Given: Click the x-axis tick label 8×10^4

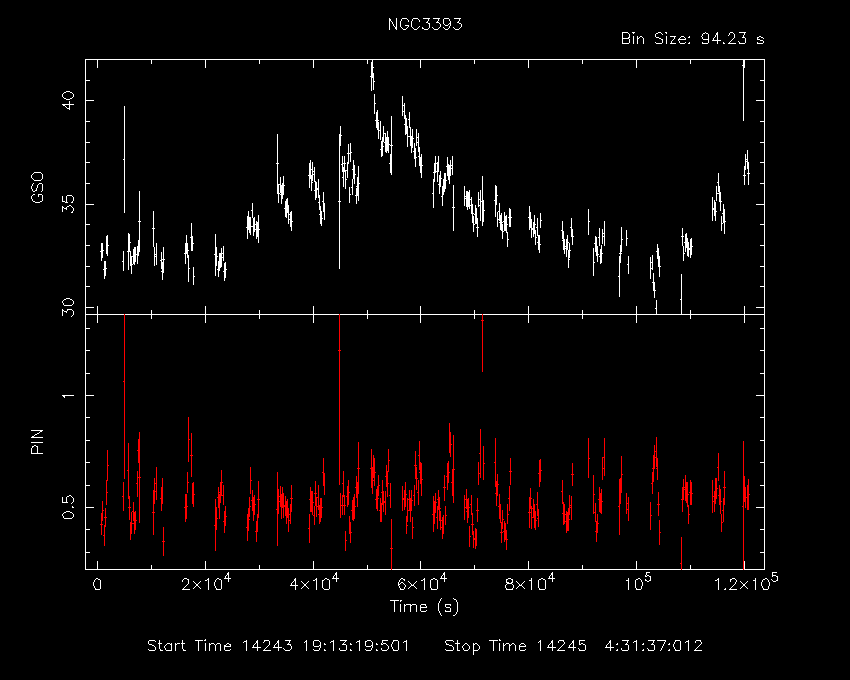Looking at the screenshot, I should click(x=530, y=583).
